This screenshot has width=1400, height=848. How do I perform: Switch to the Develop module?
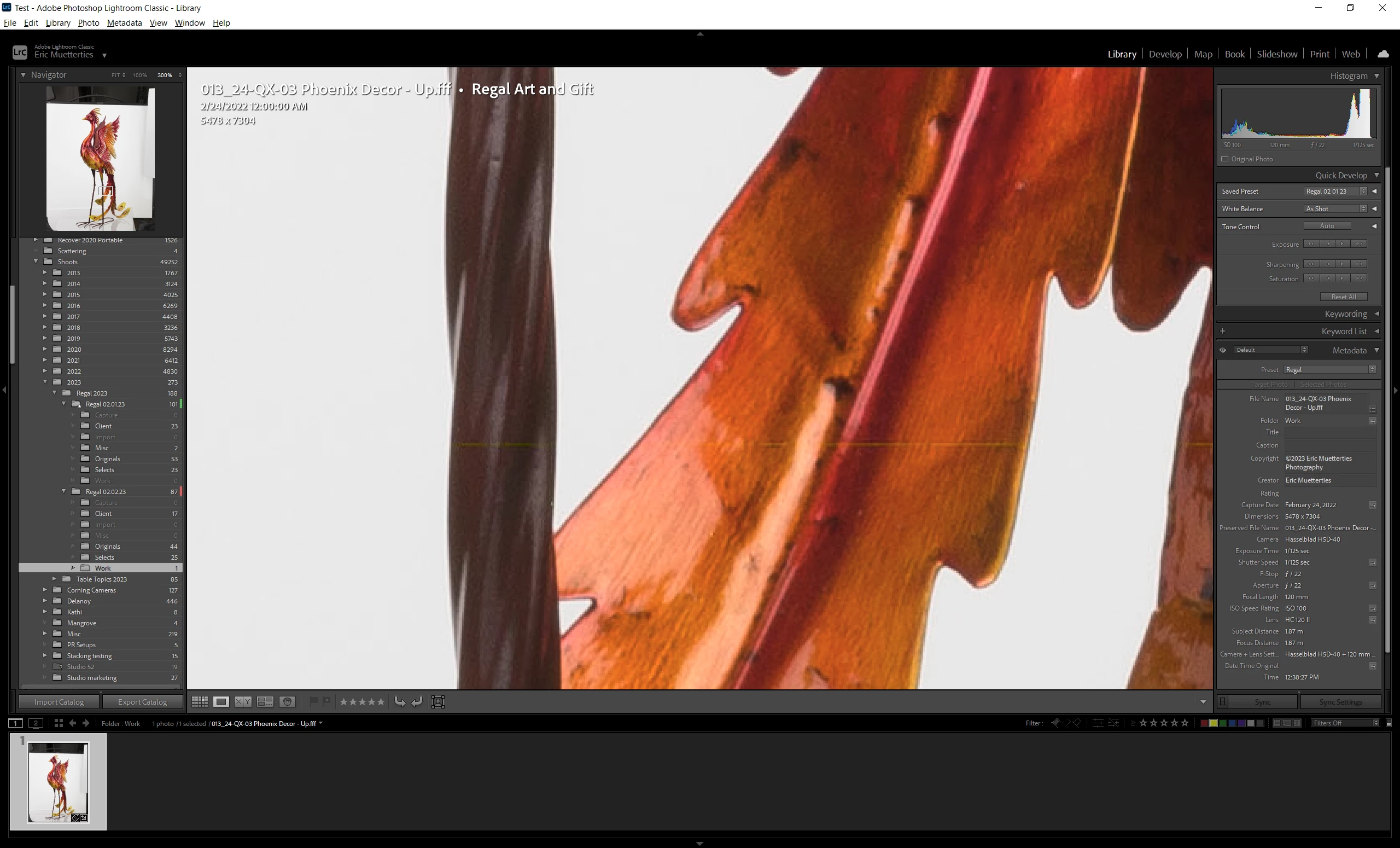(1165, 54)
